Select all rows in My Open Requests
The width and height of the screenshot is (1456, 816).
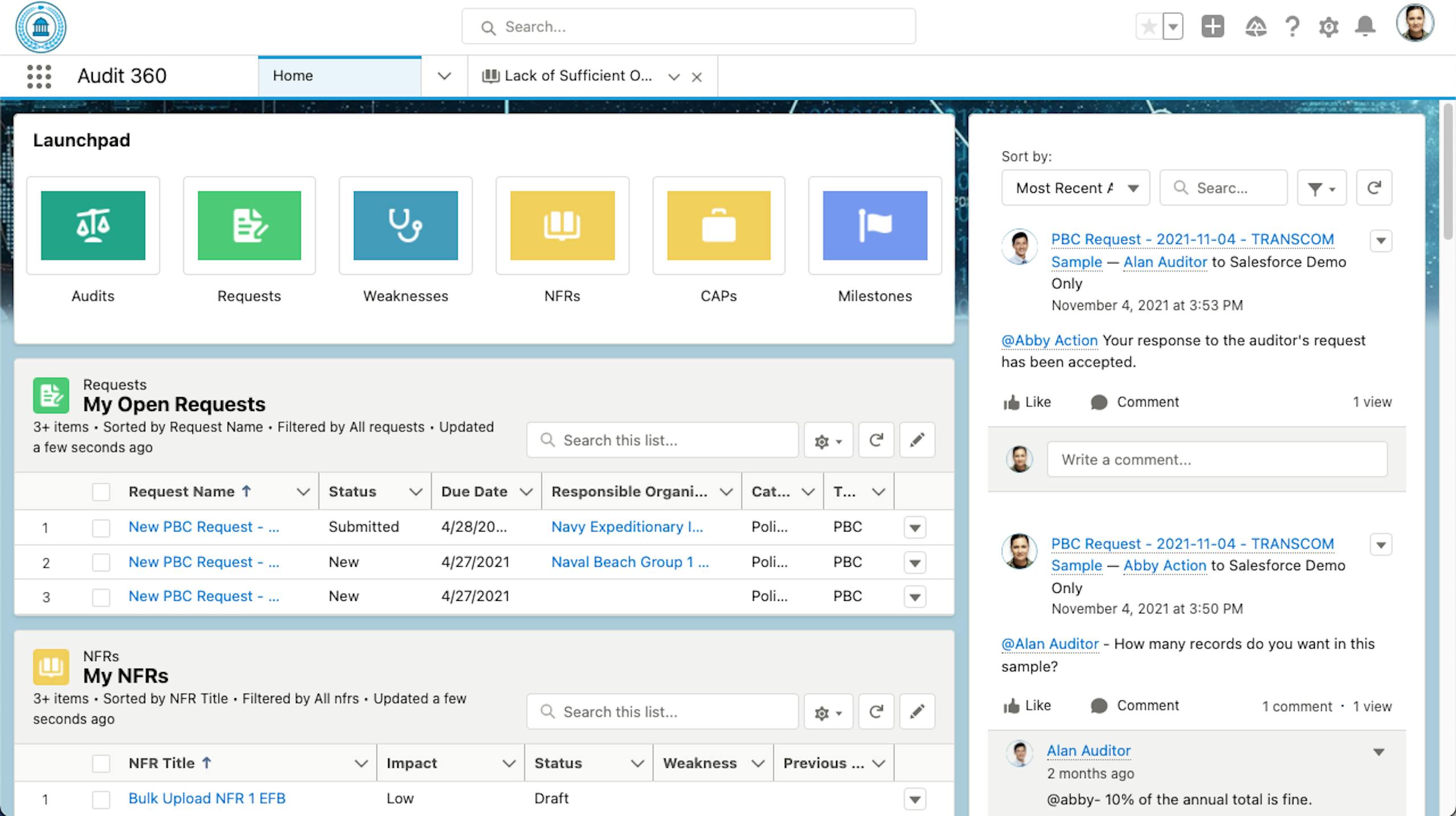pos(101,492)
